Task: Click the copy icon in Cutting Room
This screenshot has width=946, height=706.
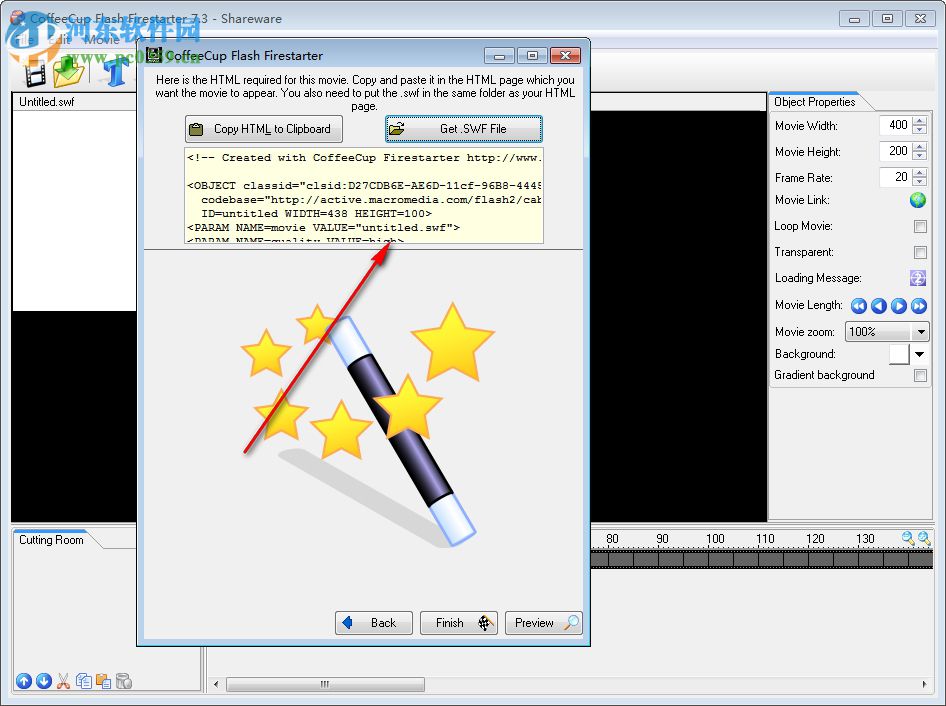Action: pos(85,681)
